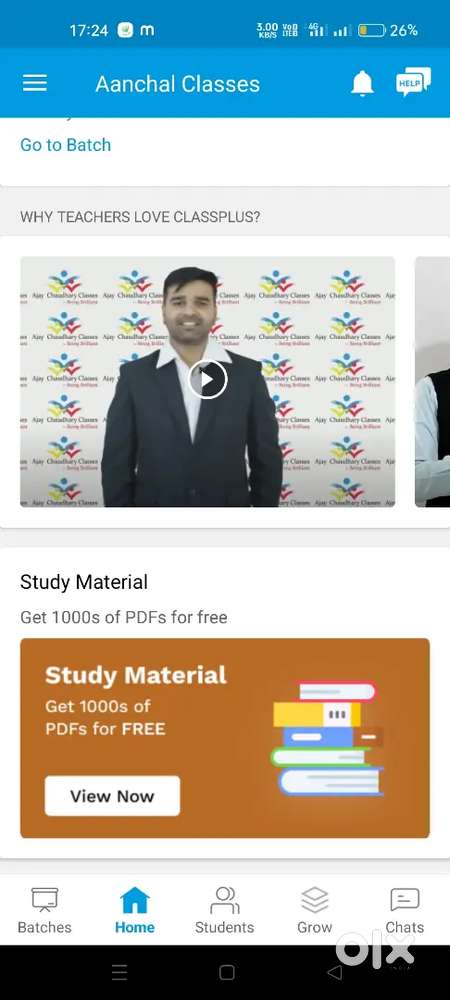Select the Home tab
This screenshot has height=1000, width=450.
[x=134, y=911]
